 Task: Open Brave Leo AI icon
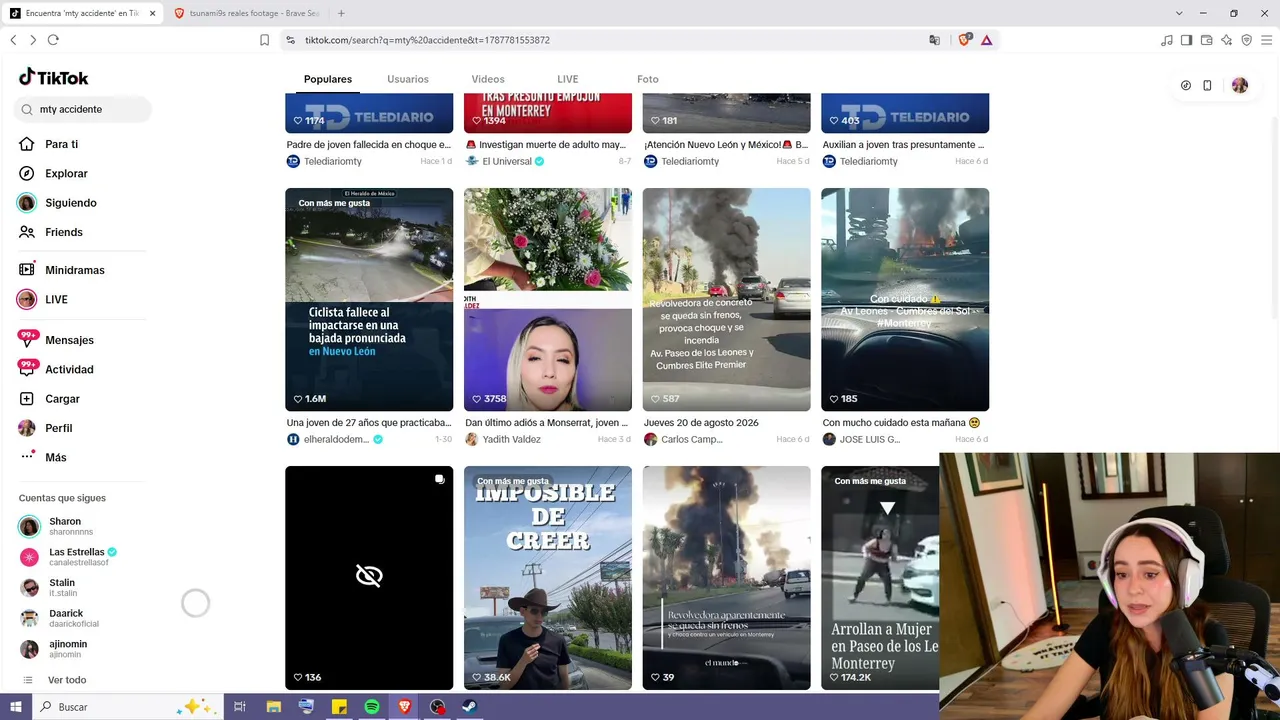[x=1227, y=40]
